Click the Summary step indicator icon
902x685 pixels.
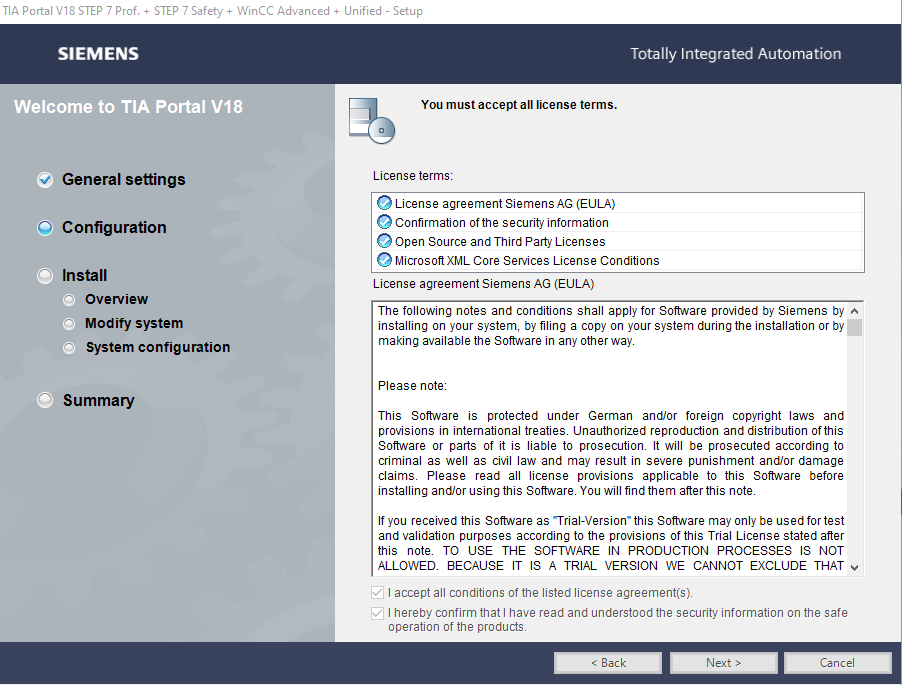[x=45, y=400]
